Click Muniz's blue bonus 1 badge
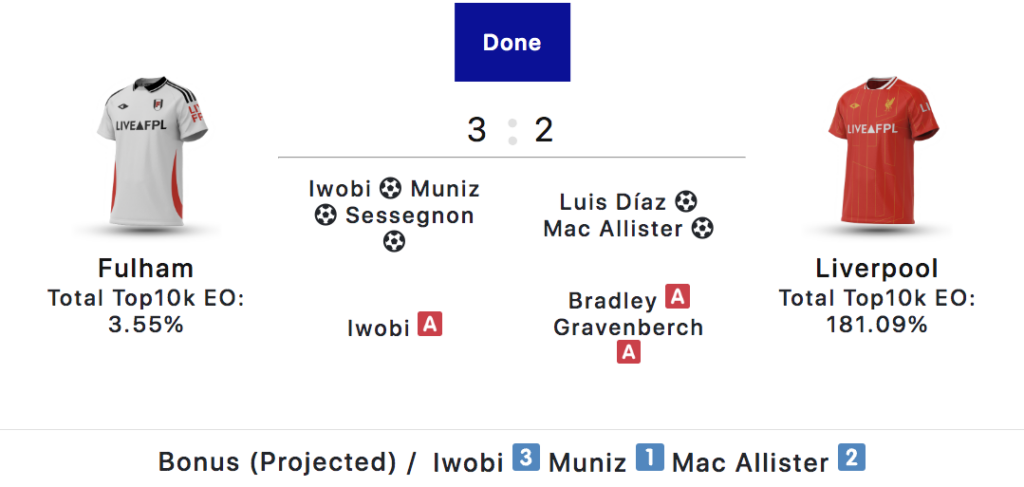The height and width of the screenshot is (487, 1024). 650,458
